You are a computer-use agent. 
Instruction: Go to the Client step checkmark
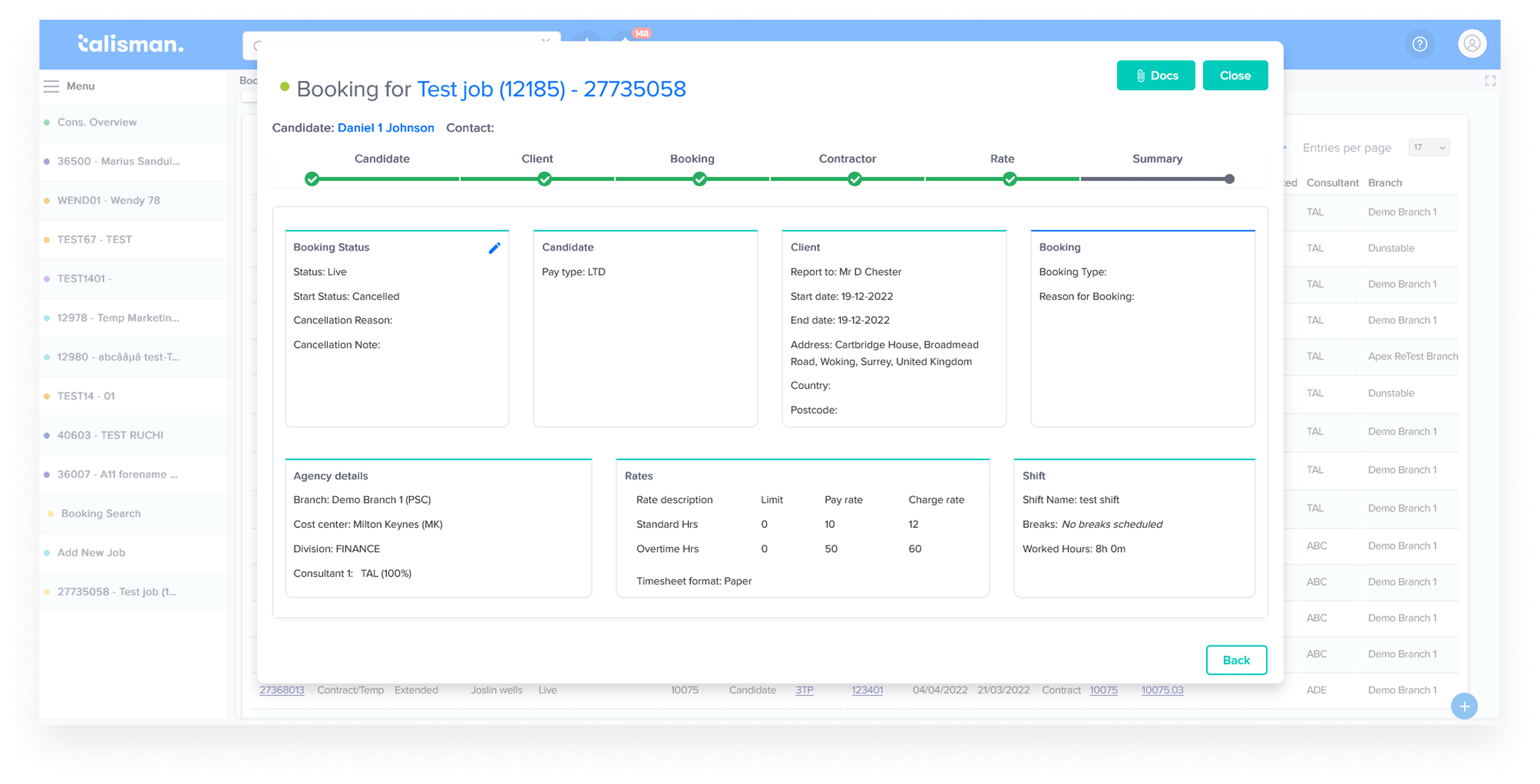544,179
